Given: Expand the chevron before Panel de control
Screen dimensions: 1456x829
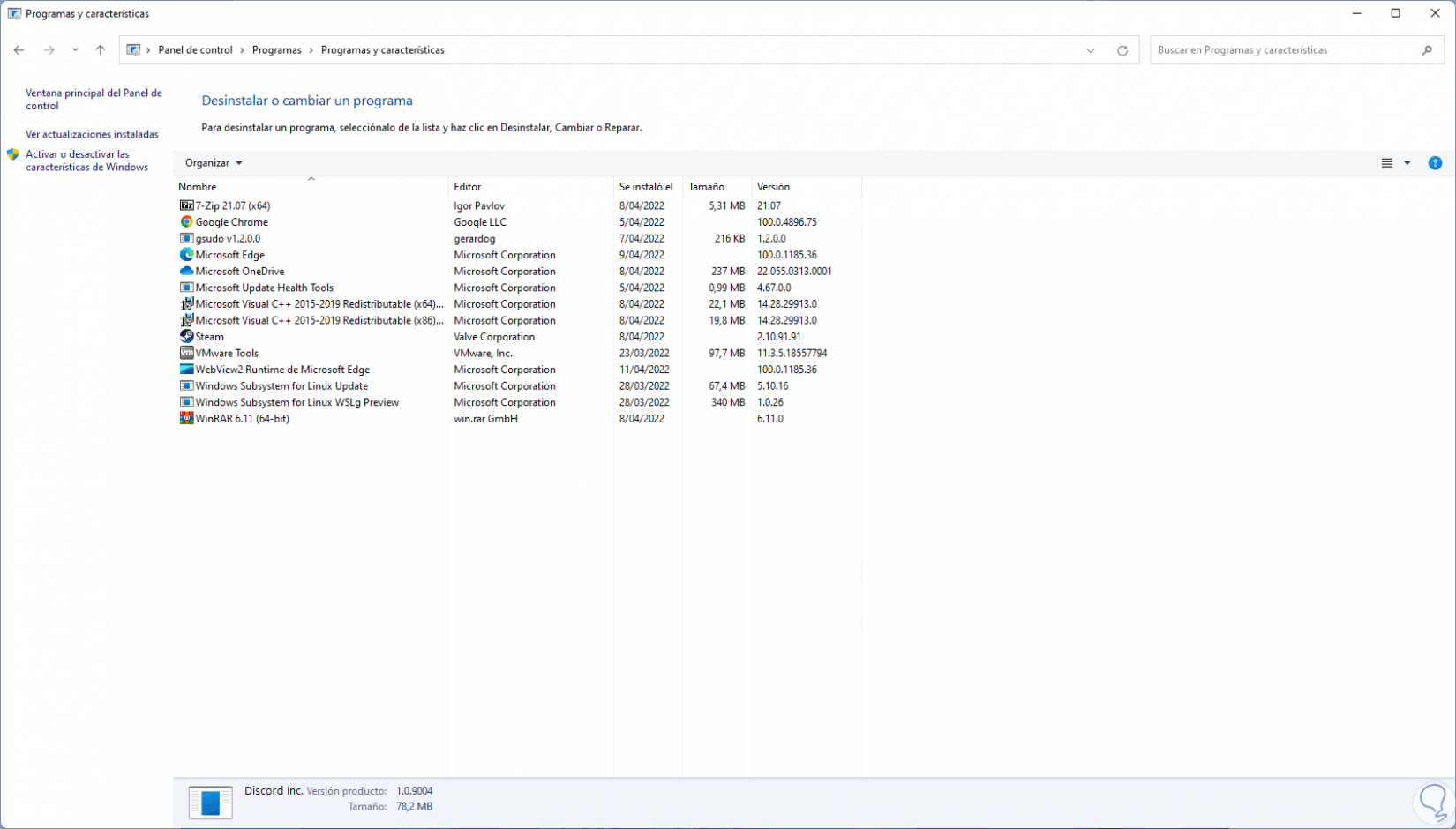Looking at the screenshot, I should 148,50.
